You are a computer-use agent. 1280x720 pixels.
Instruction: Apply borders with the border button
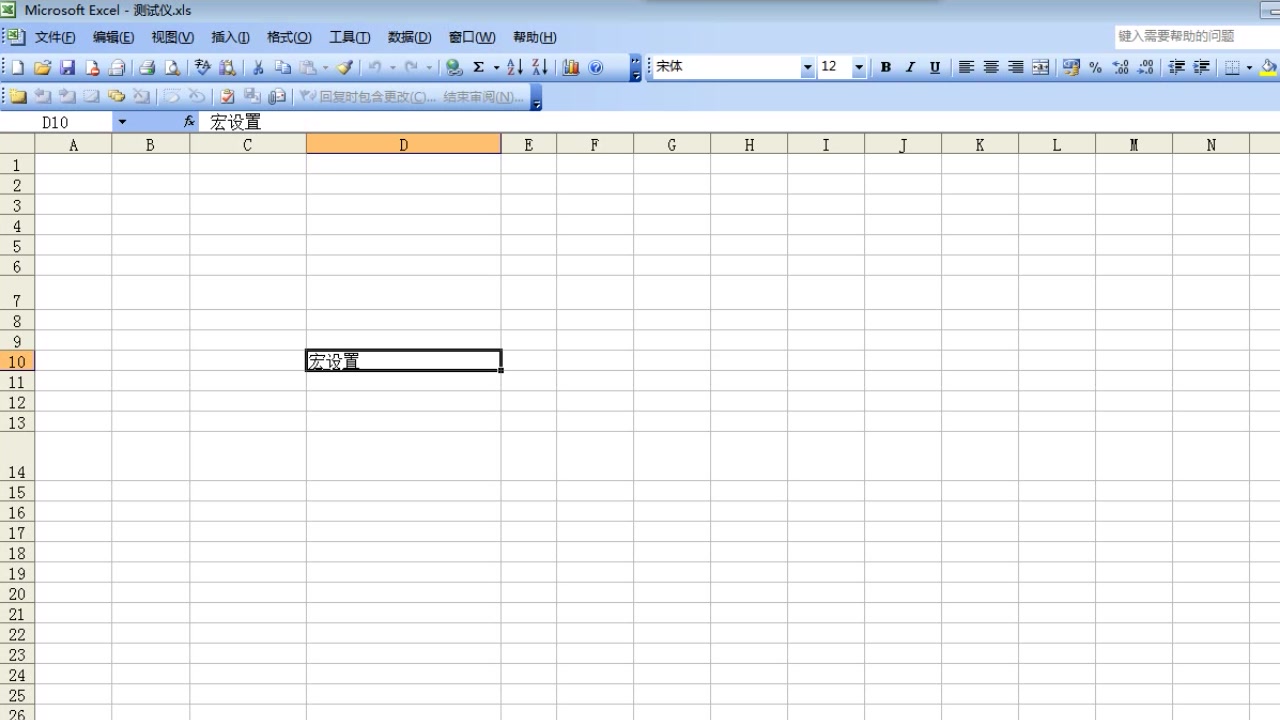[1233, 67]
